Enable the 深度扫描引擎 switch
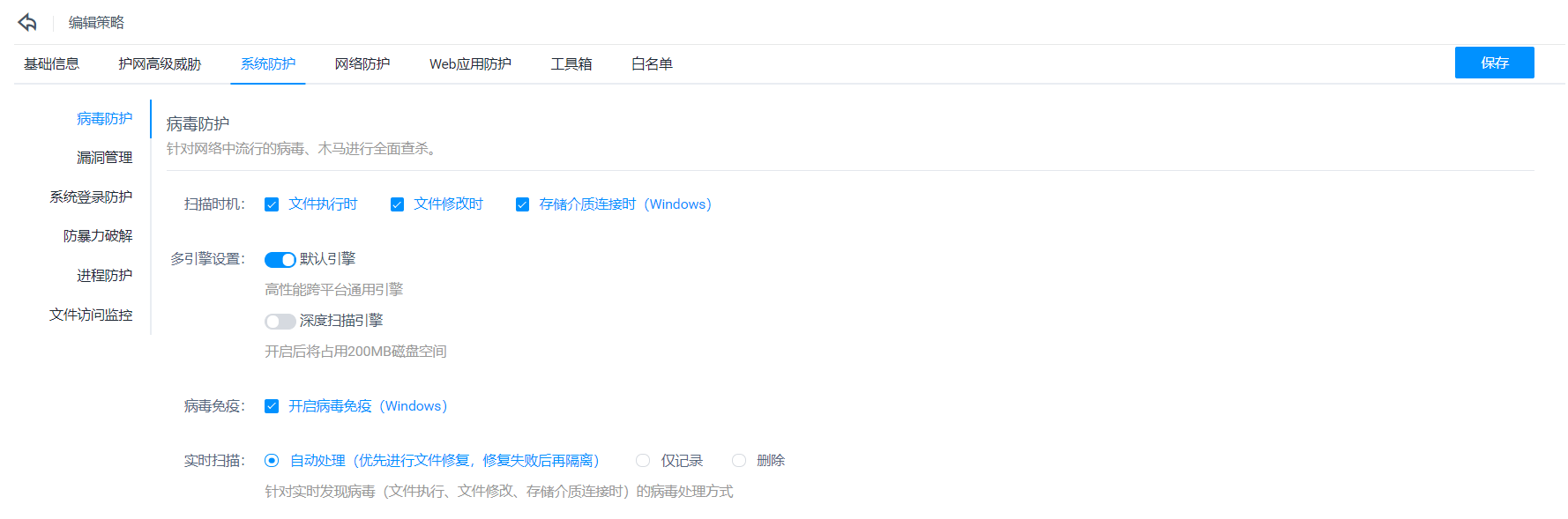Viewport: 1568px width, 519px height. (x=280, y=321)
